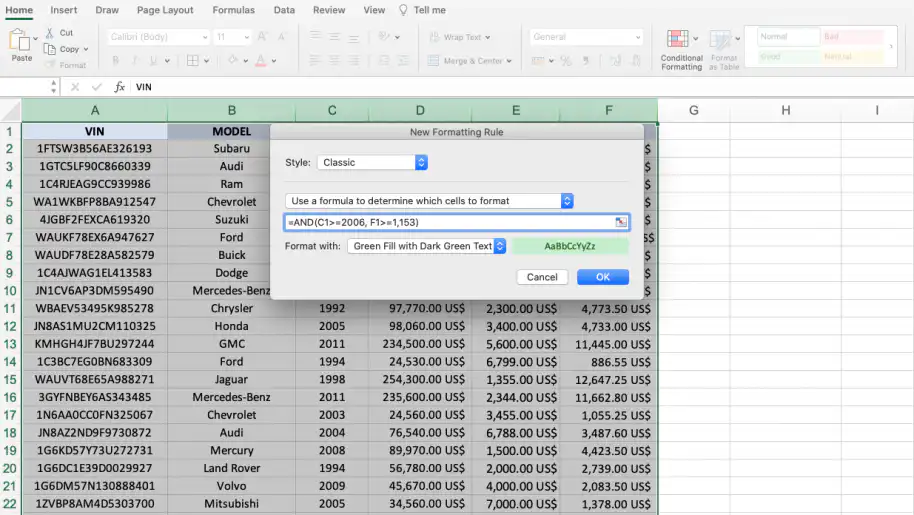Open the Home ribbon tab

click(19, 10)
